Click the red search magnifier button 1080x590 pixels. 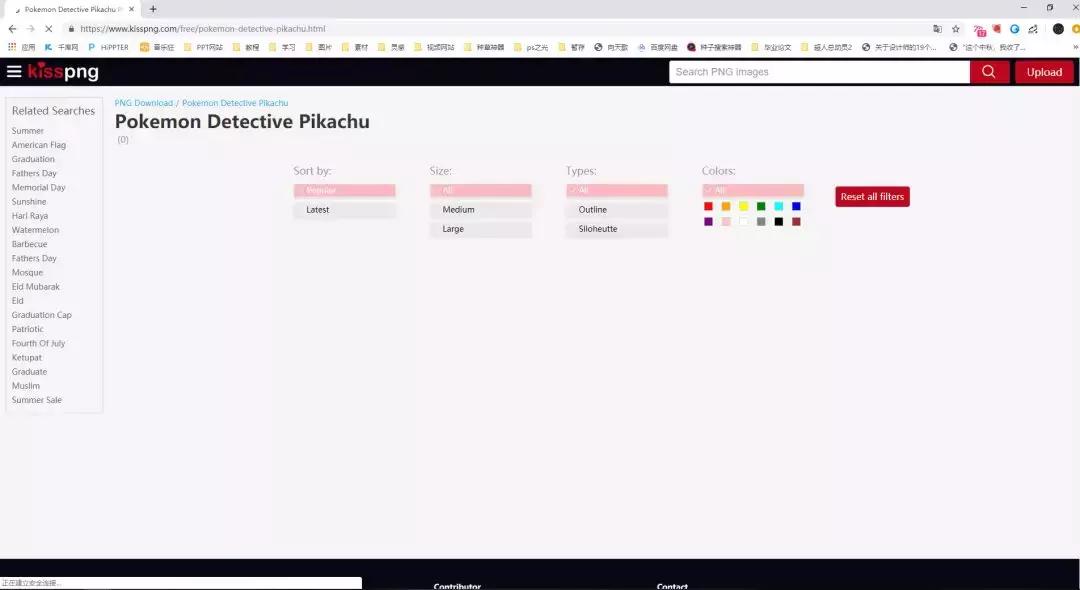tap(989, 72)
